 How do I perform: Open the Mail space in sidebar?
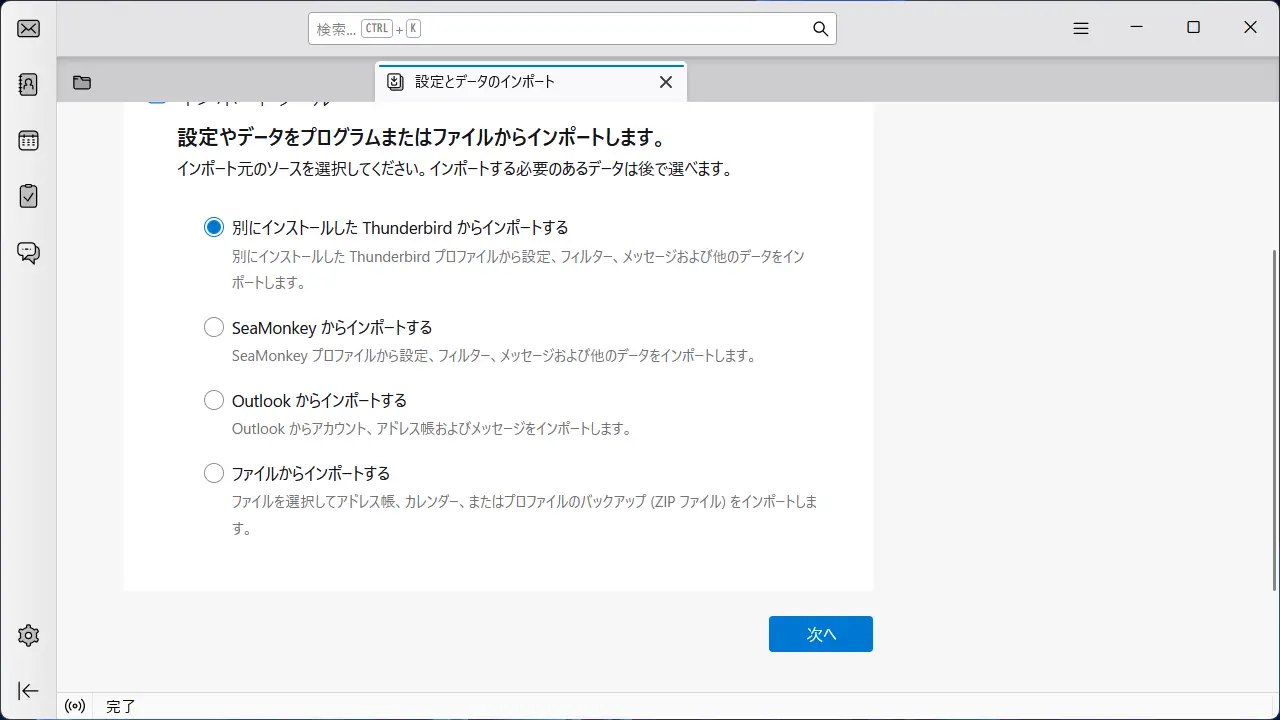[28, 28]
